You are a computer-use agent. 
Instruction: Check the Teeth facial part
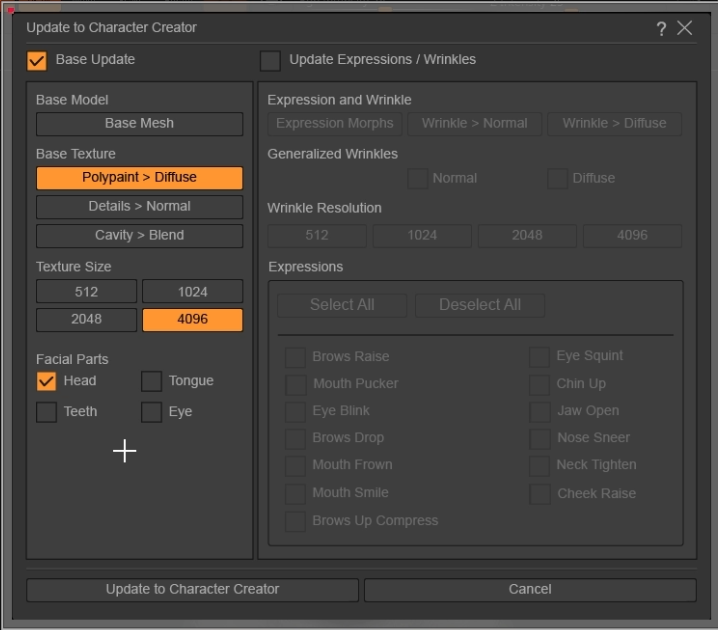tap(46, 412)
